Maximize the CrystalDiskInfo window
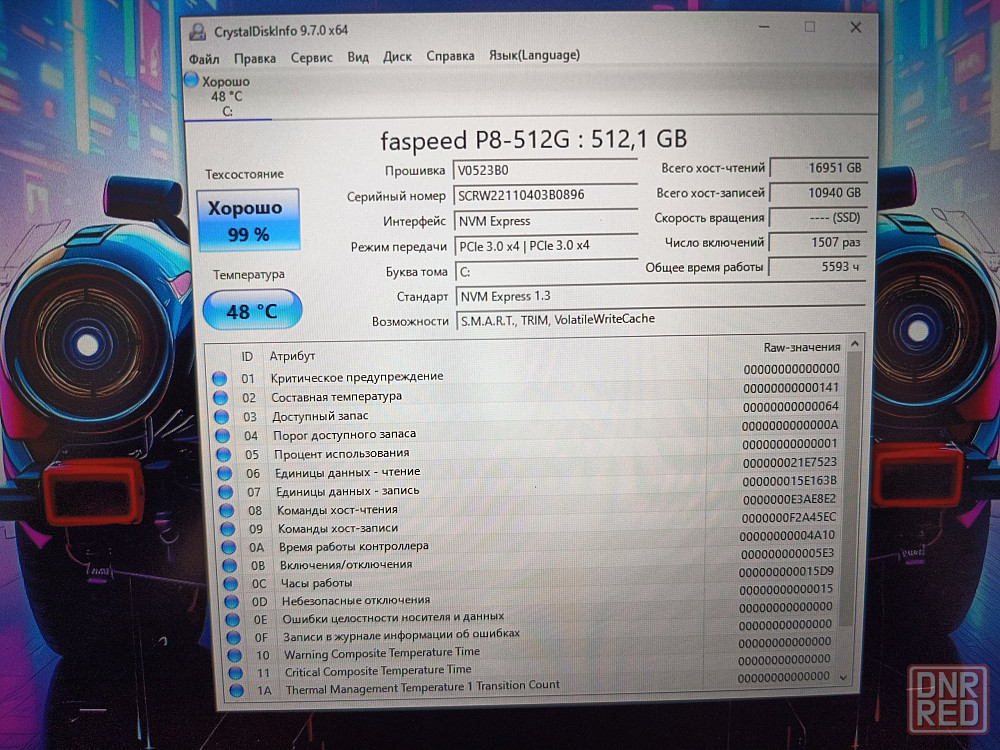Viewport: 1000px width, 750px height. [x=810, y=27]
